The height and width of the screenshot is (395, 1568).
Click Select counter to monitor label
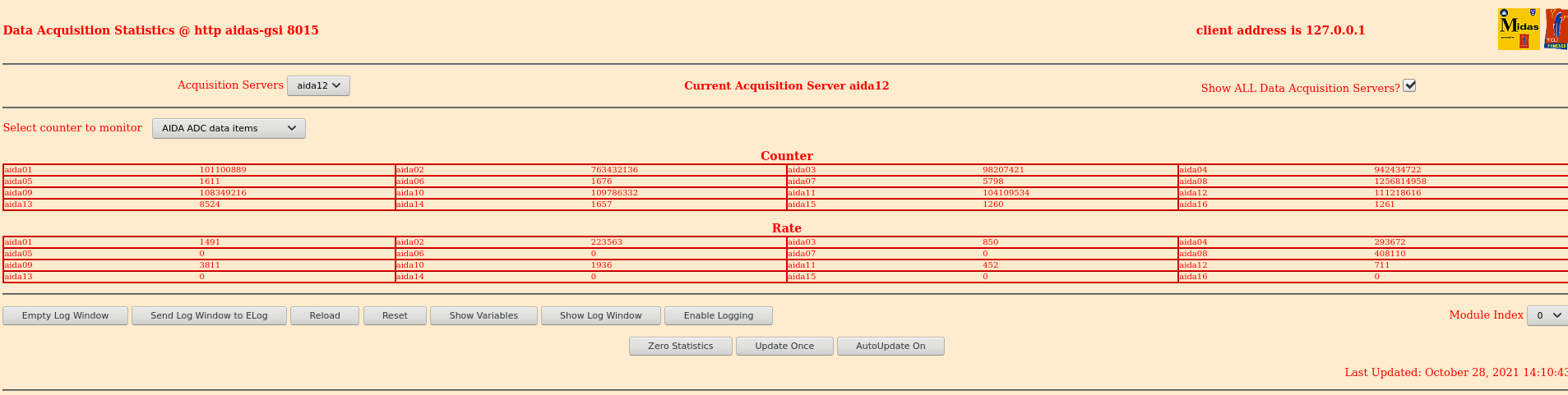coord(72,127)
